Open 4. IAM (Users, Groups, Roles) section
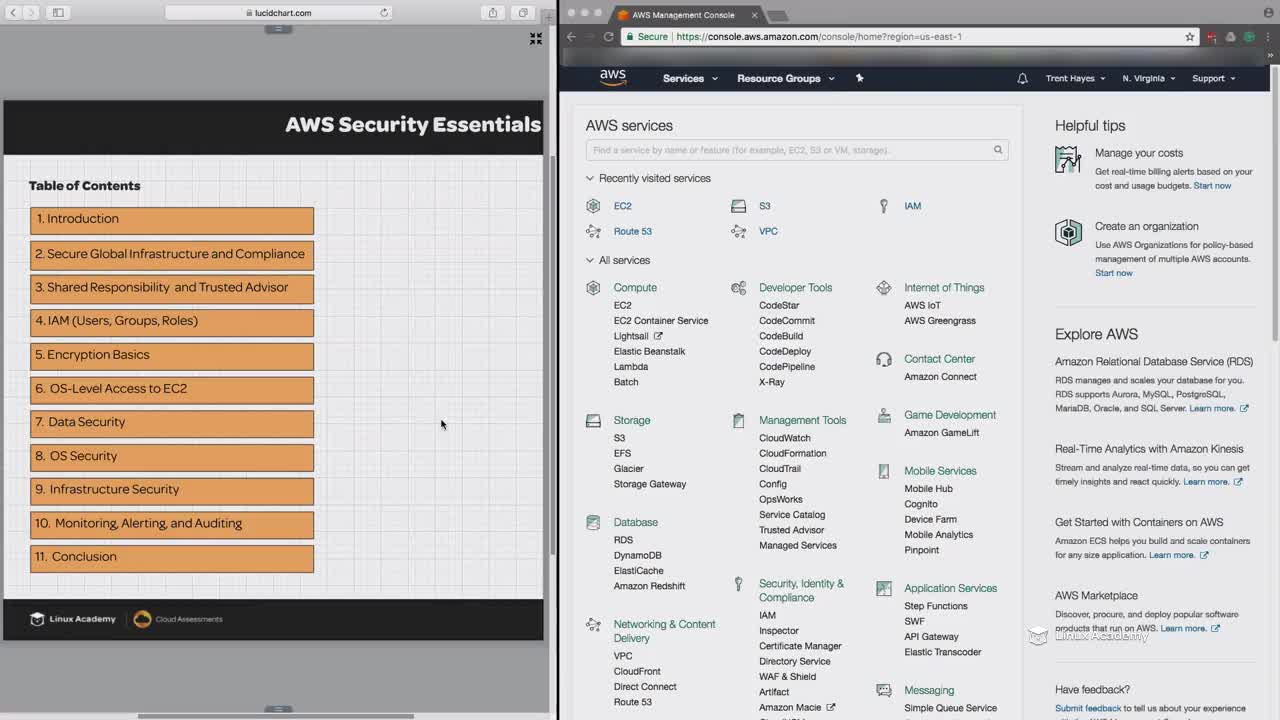The image size is (1280, 720). pos(172,322)
